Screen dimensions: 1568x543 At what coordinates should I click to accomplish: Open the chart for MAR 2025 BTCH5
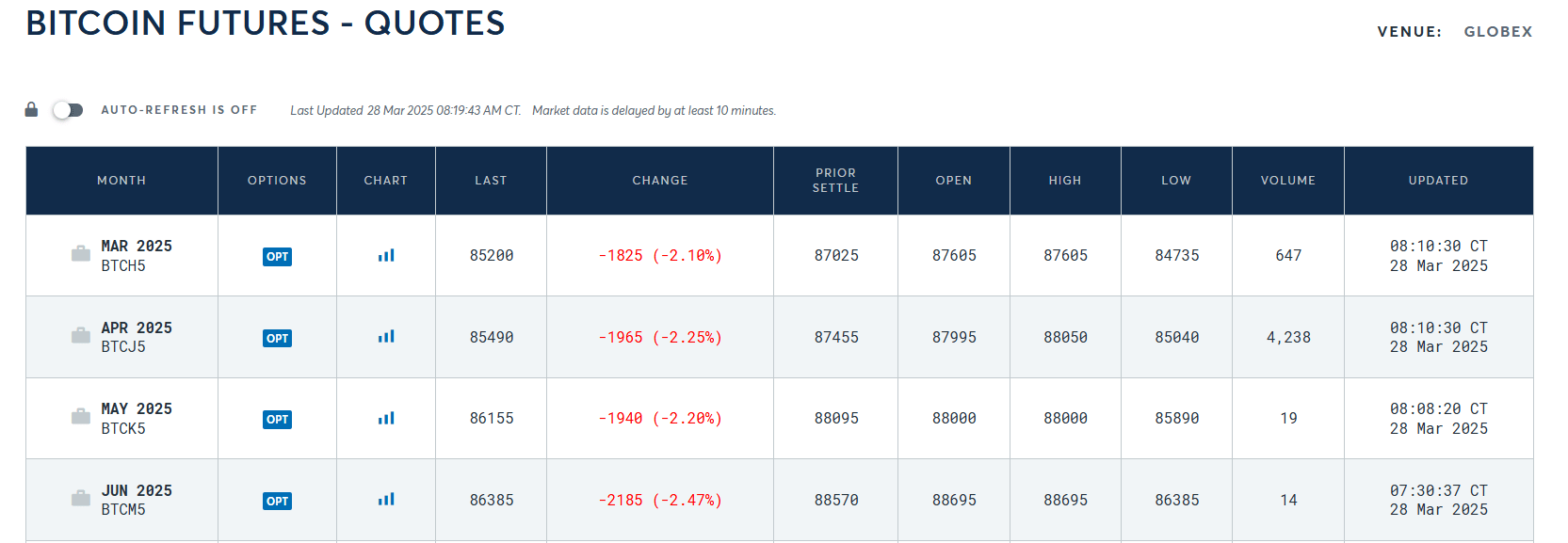coord(386,256)
